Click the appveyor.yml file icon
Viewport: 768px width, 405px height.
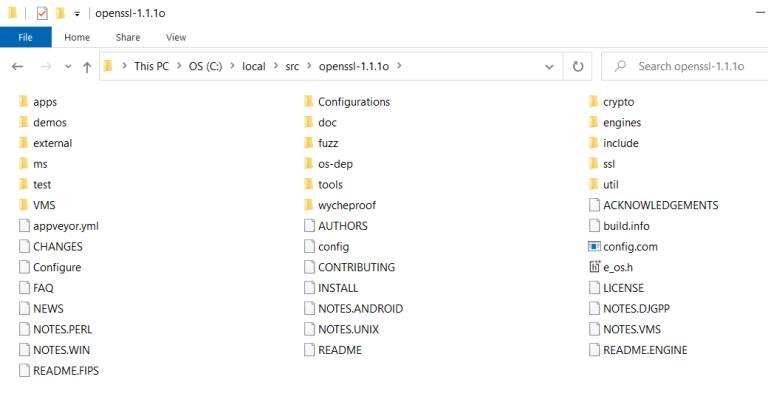[24, 226]
